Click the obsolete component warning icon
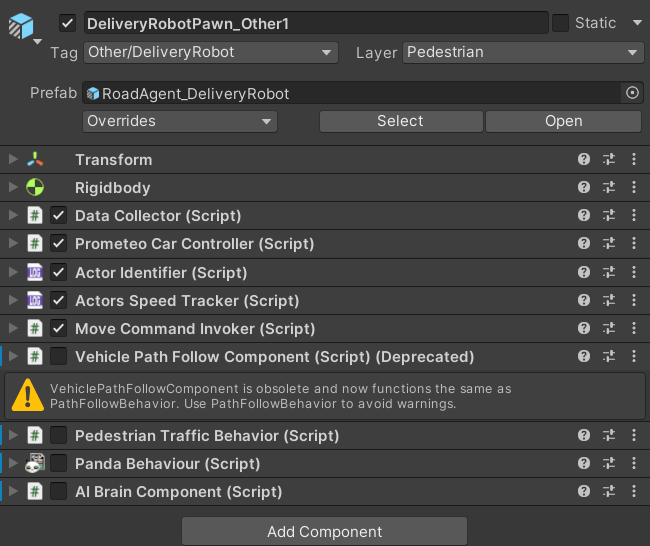The image size is (650, 546). 27,396
